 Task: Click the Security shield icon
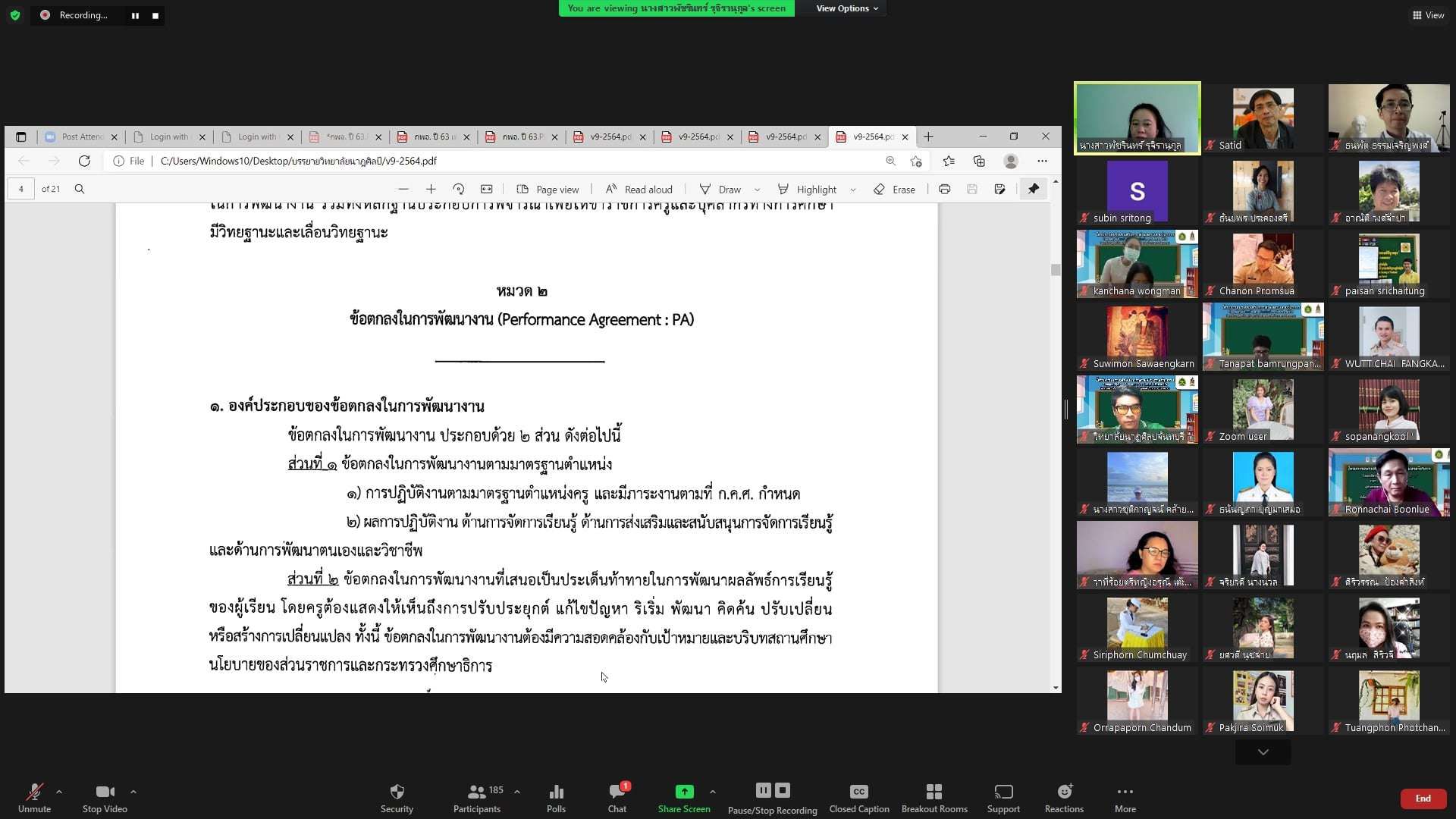click(x=397, y=792)
